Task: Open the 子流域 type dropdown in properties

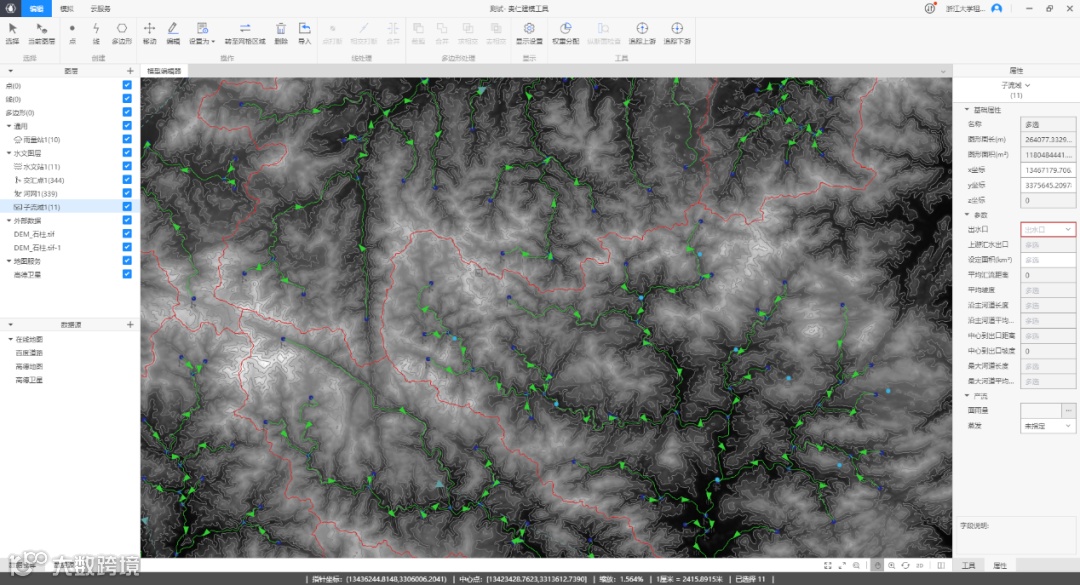Action: [x=1016, y=85]
